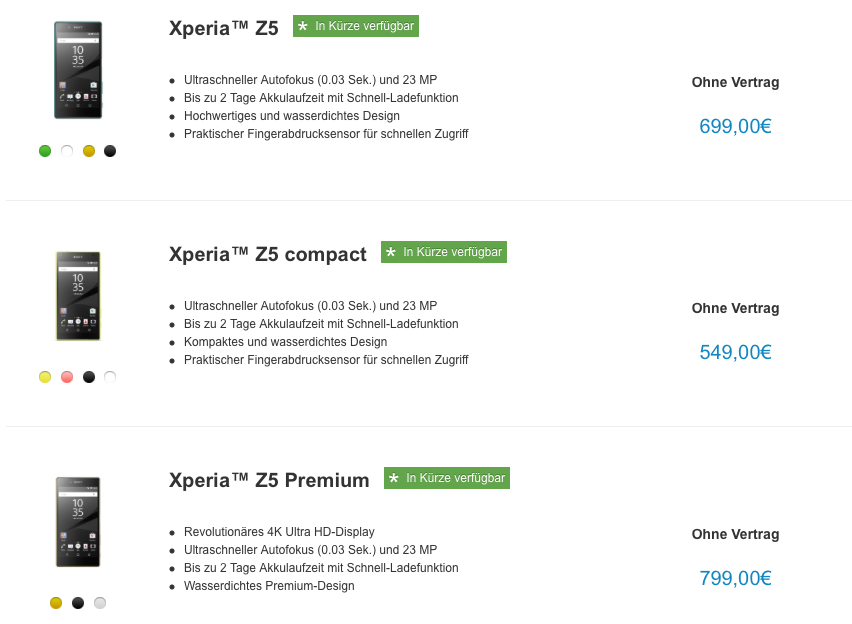Pick the gold color option for Xperia Z5
This screenshot has width=852, height=624.
[89, 151]
